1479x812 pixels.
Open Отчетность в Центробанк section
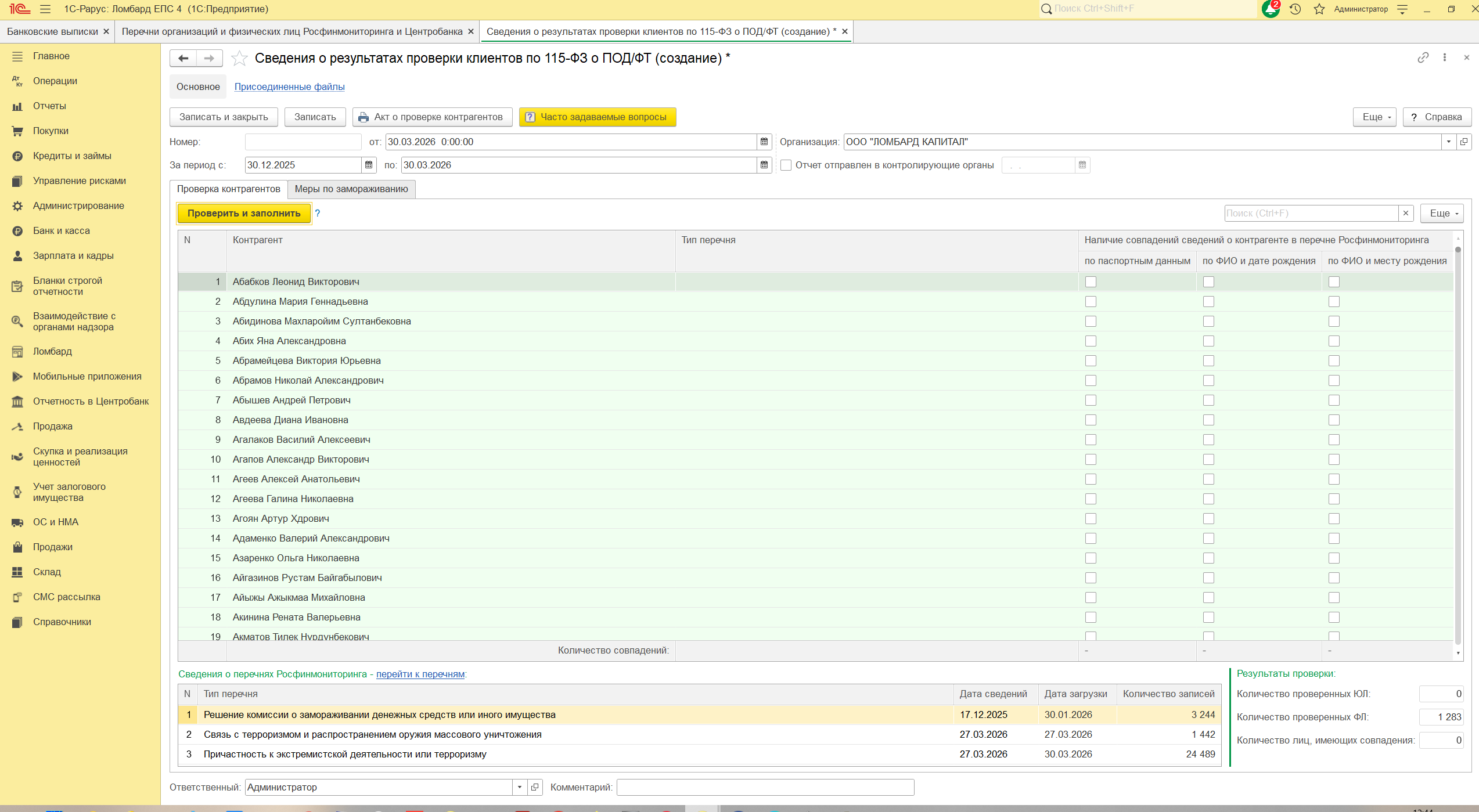coord(91,401)
